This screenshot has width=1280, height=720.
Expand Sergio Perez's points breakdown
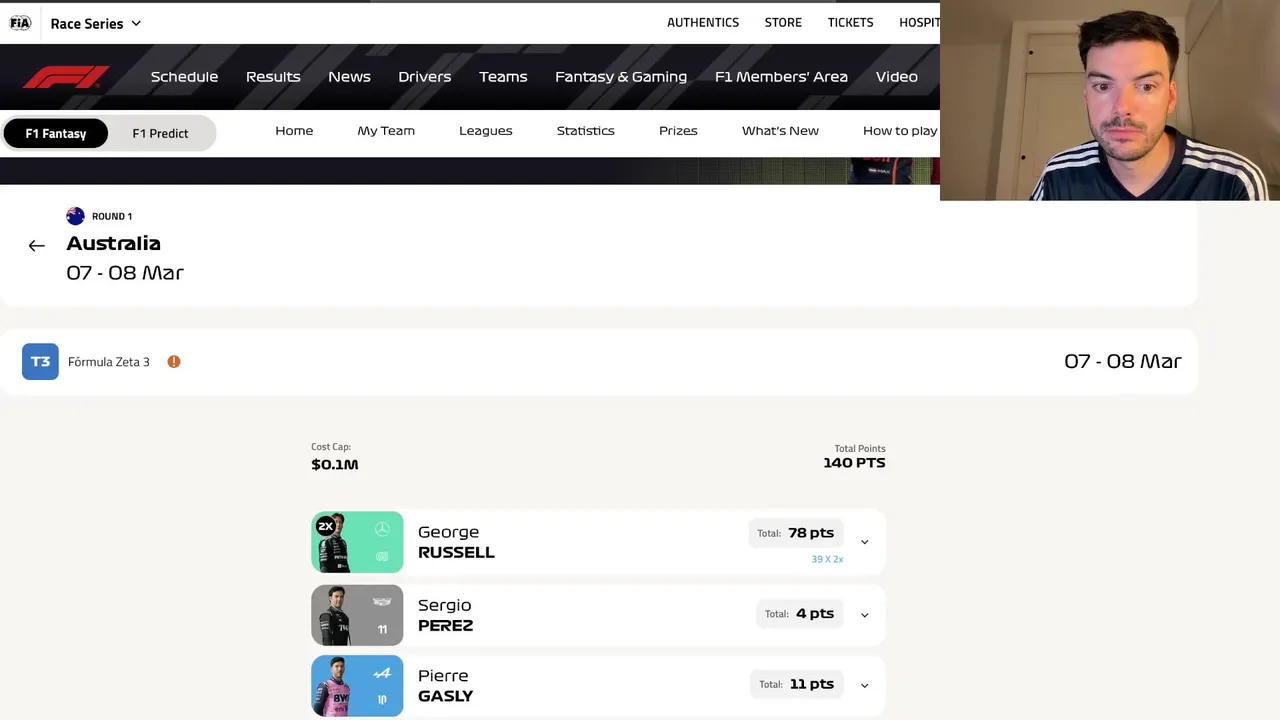[865, 615]
